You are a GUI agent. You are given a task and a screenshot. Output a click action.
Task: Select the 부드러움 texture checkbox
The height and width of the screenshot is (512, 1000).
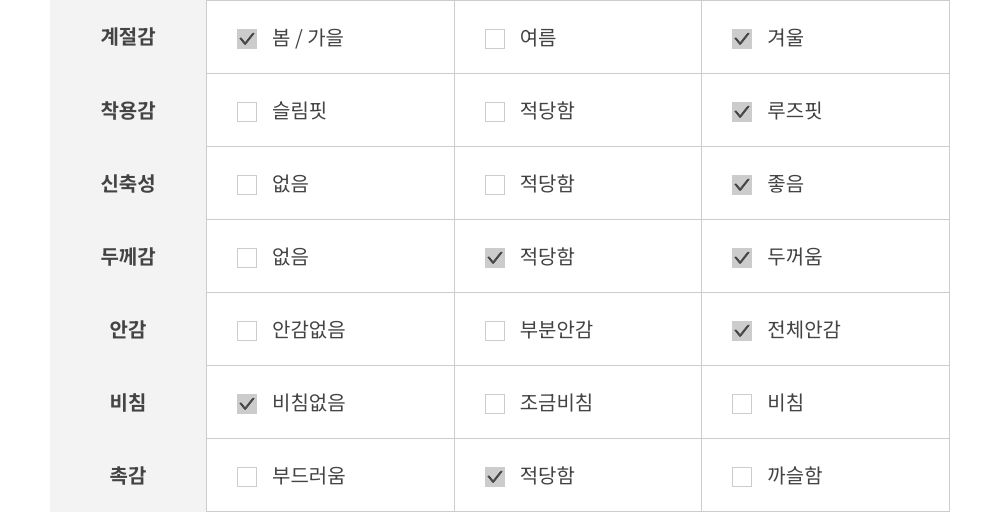point(247,477)
